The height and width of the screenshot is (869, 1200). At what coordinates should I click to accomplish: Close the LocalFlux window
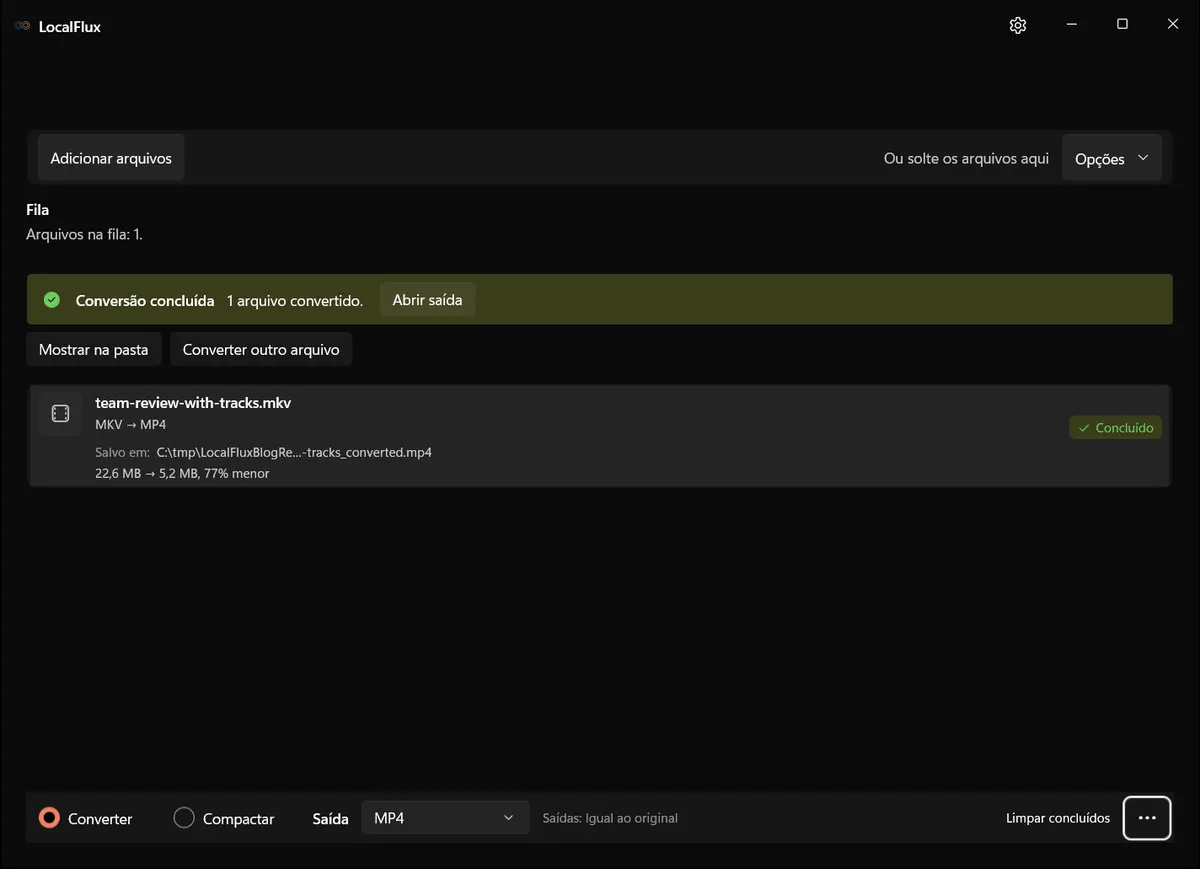pos(1173,25)
